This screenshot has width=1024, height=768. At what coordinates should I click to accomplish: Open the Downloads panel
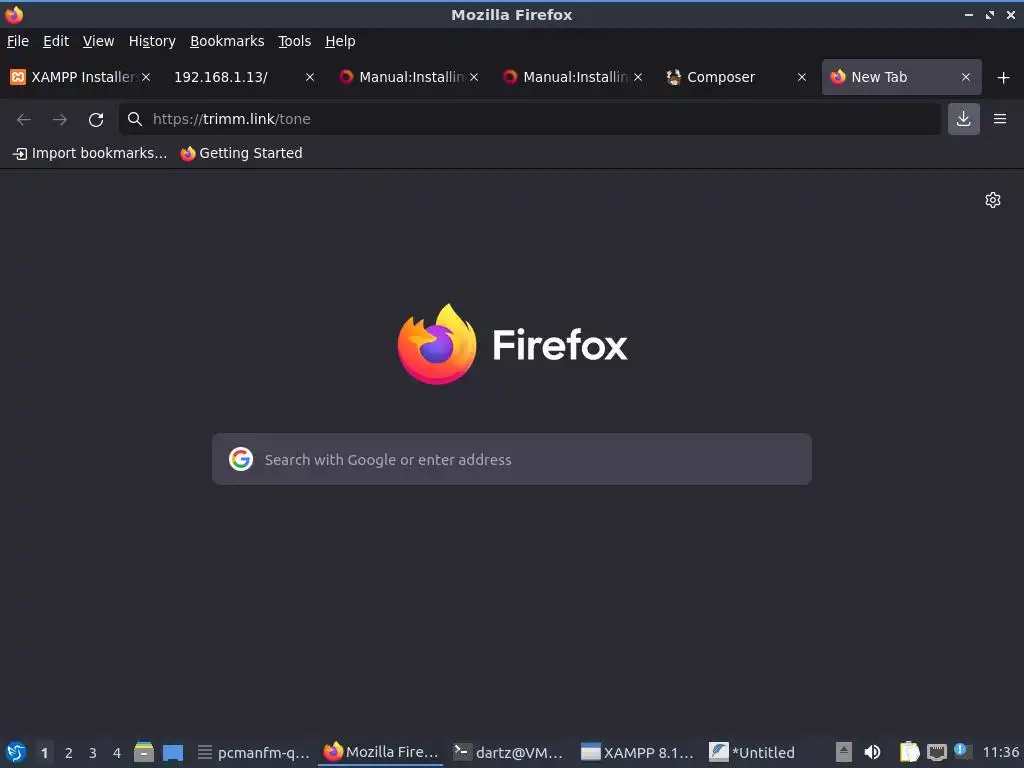pyautogui.click(x=963, y=119)
